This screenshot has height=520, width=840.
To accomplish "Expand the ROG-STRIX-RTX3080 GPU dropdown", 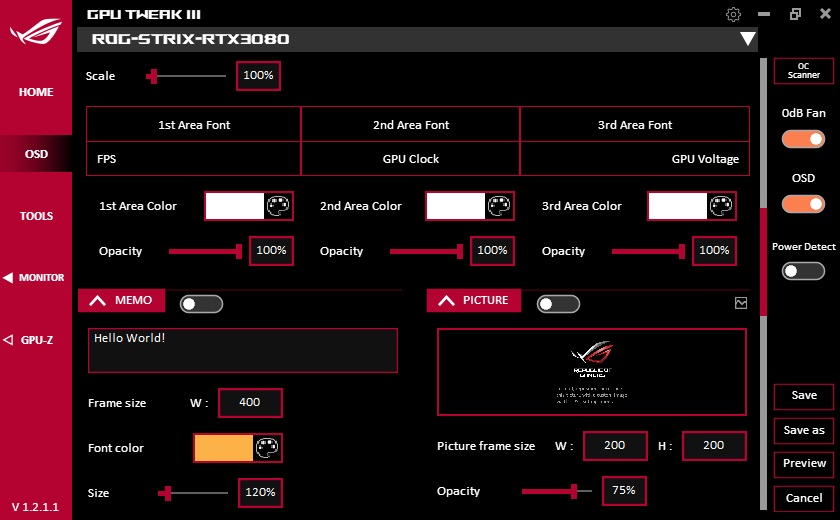I will (x=747, y=39).
